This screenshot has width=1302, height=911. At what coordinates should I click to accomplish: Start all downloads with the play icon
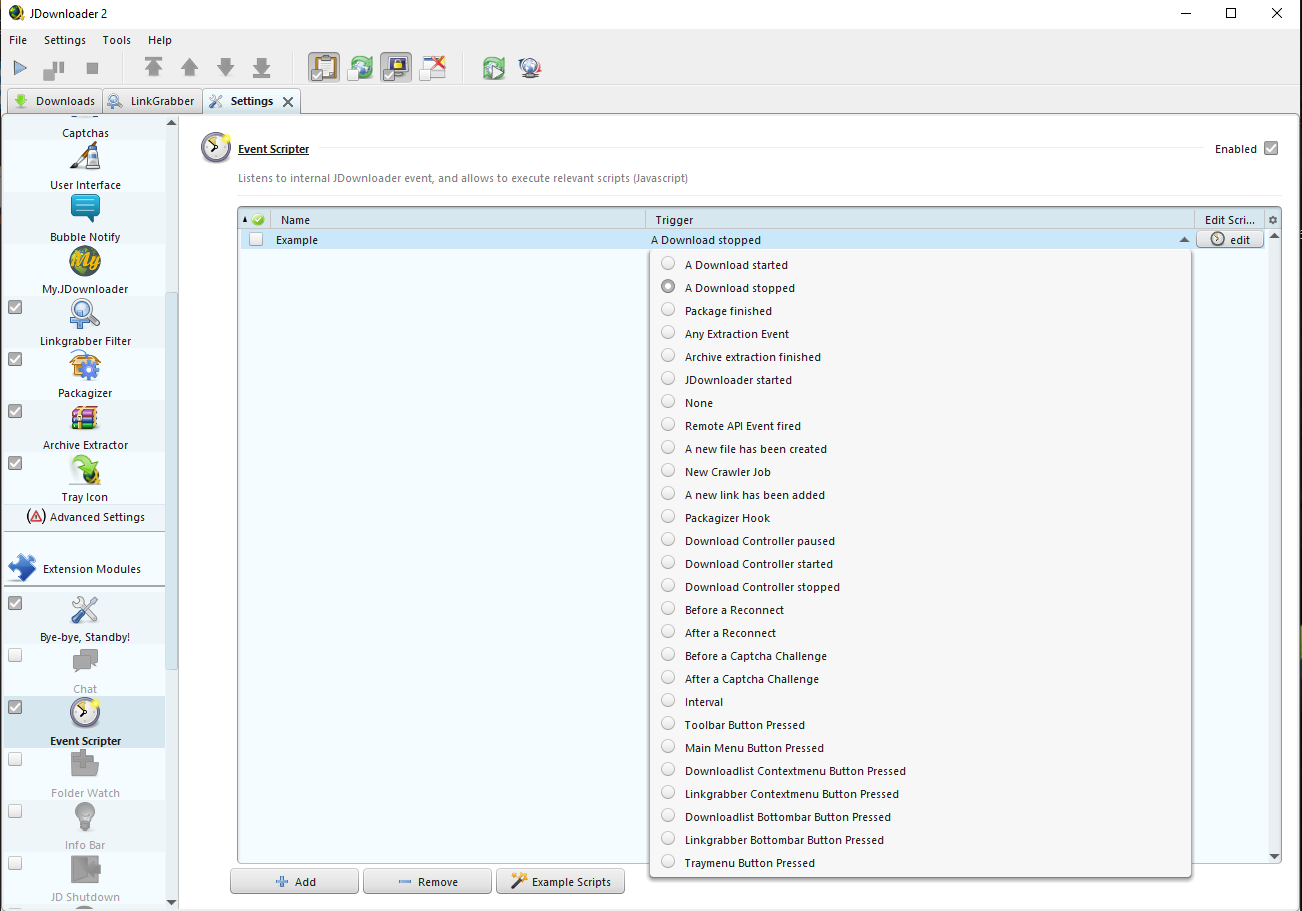(x=20, y=68)
